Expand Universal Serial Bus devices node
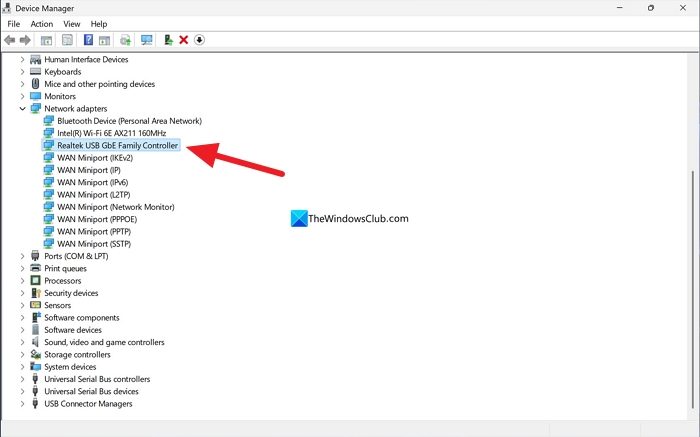This screenshot has height=437, width=700. [22, 391]
